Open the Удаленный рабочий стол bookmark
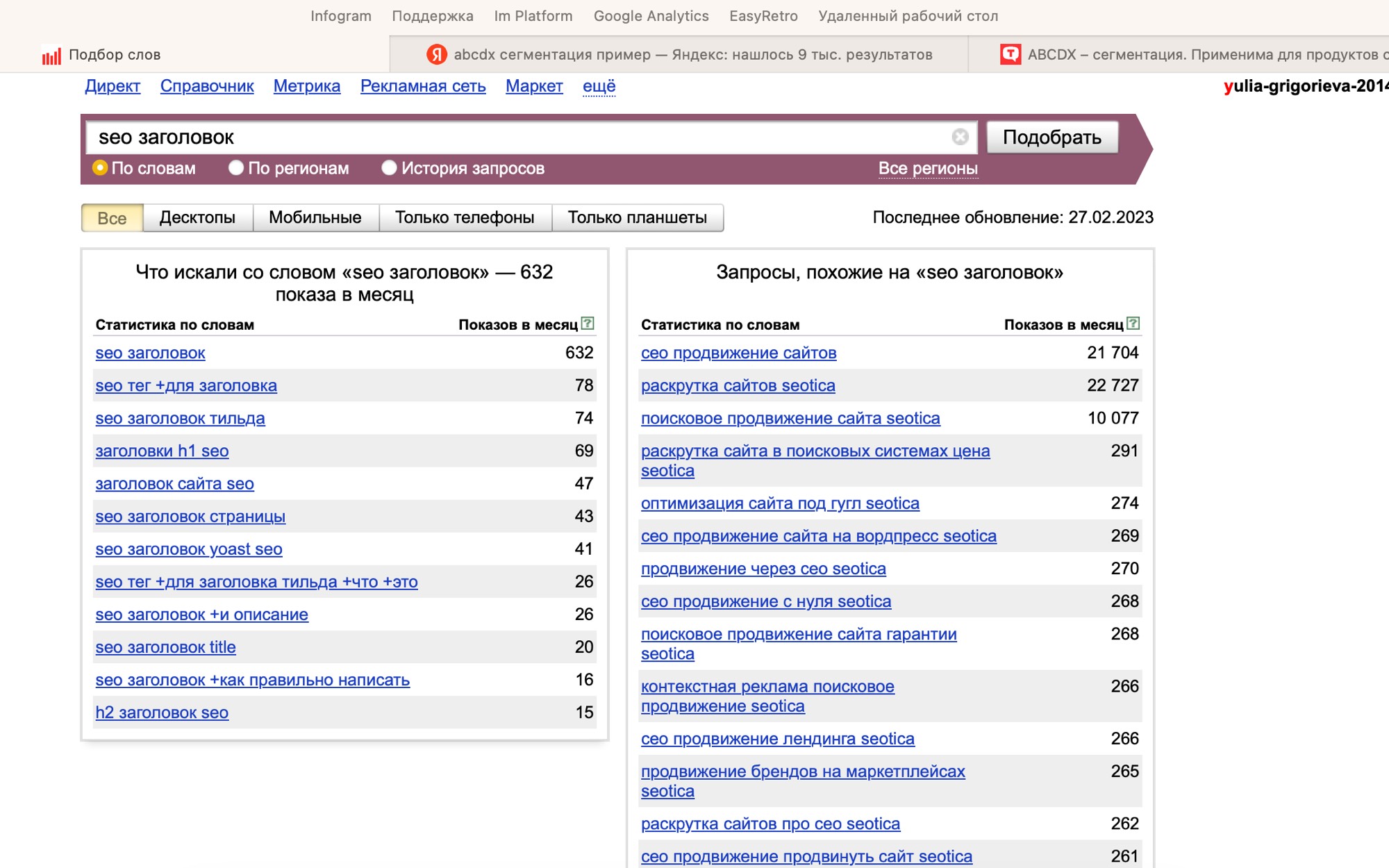Viewport: 1389px width, 868px height. [908, 16]
